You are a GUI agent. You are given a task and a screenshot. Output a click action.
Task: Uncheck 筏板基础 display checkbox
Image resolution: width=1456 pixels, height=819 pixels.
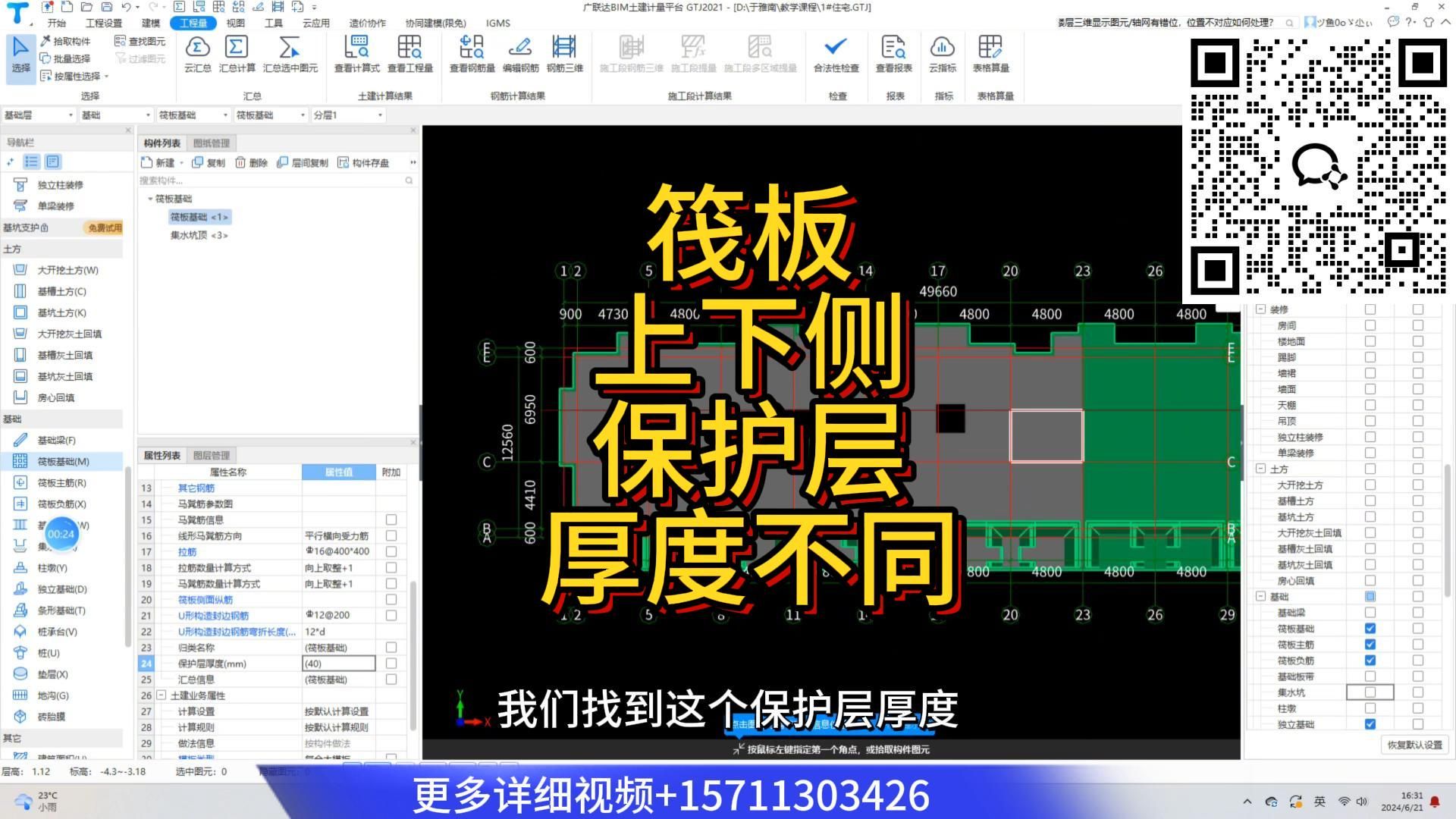tap(1370, 628)
